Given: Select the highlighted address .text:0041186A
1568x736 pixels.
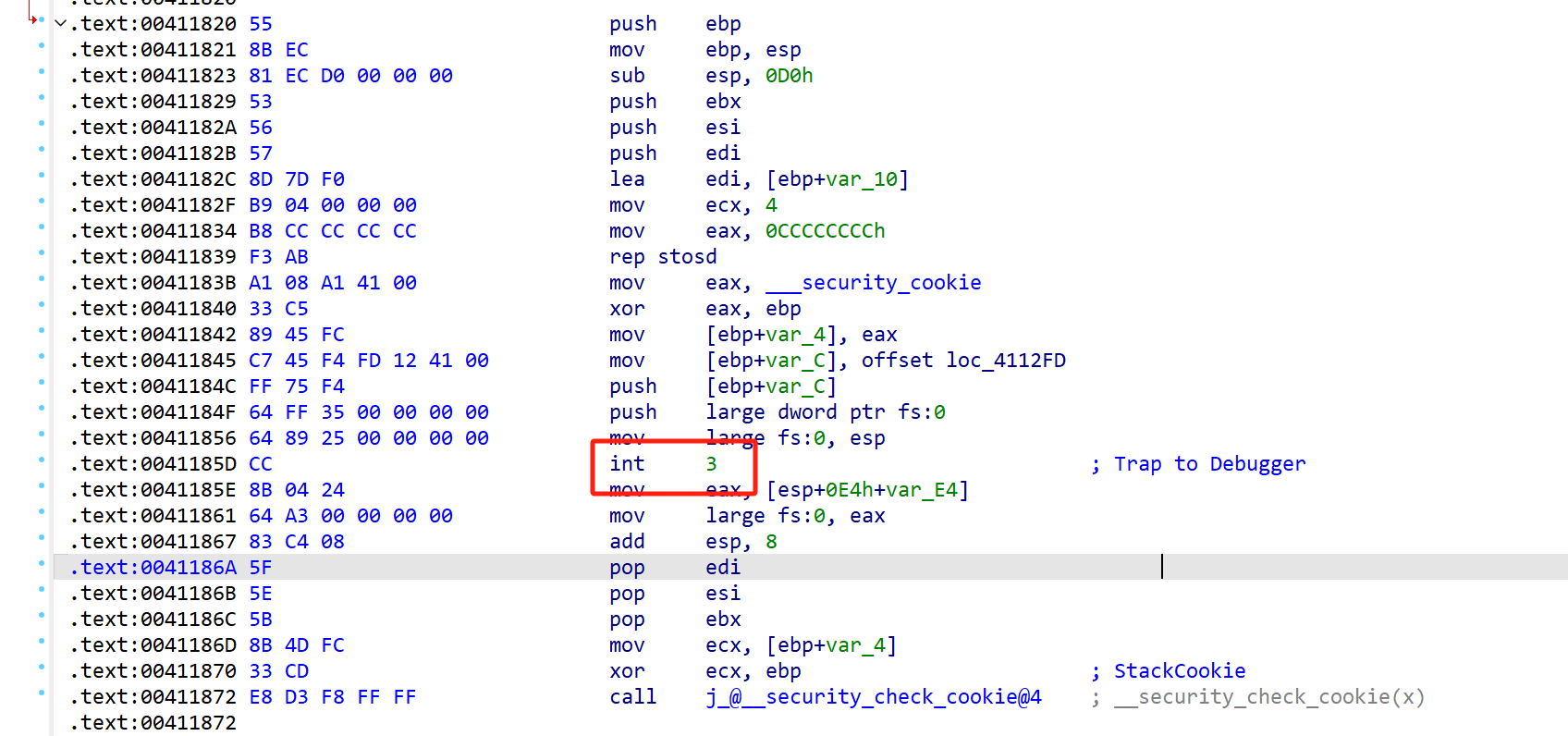Looking at the screenshot, I should click(x=153, y=568).
